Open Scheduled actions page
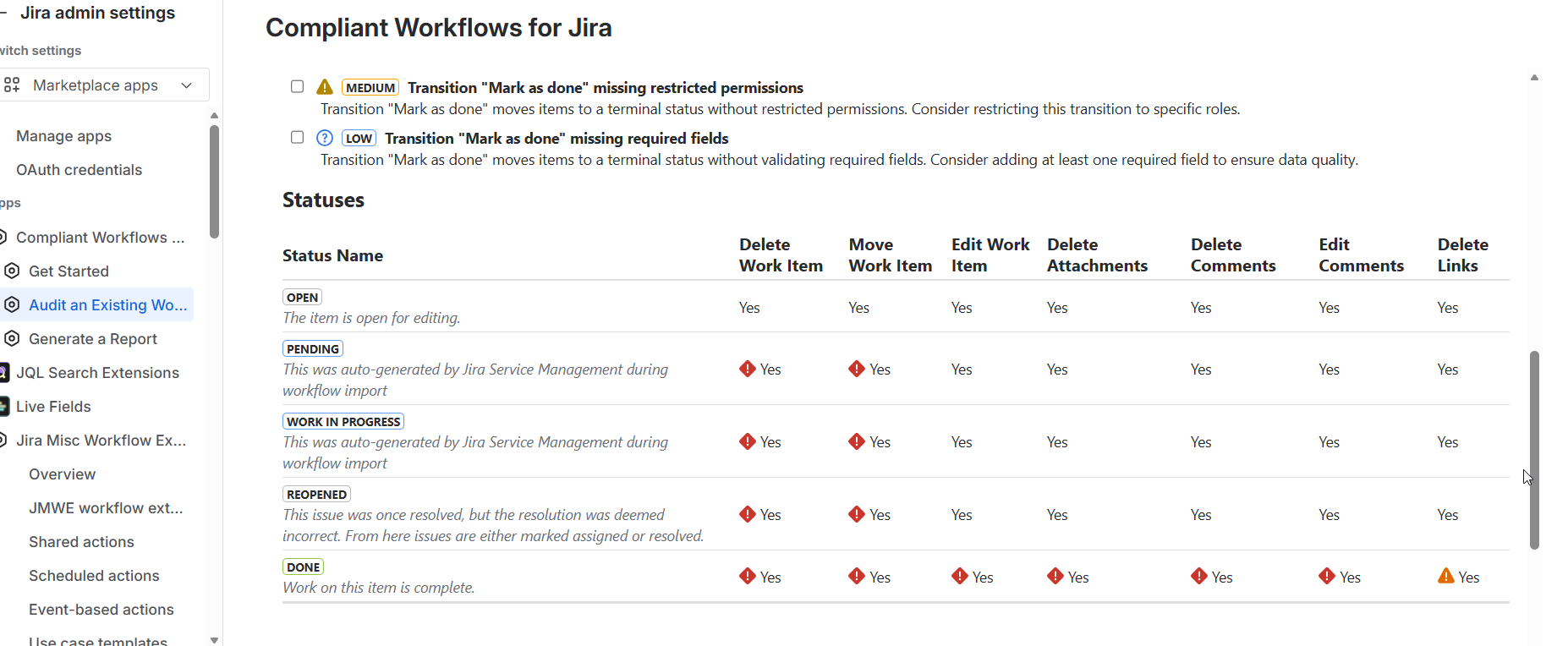Viewport: 1568px width, 646px height. coord(94,575)
